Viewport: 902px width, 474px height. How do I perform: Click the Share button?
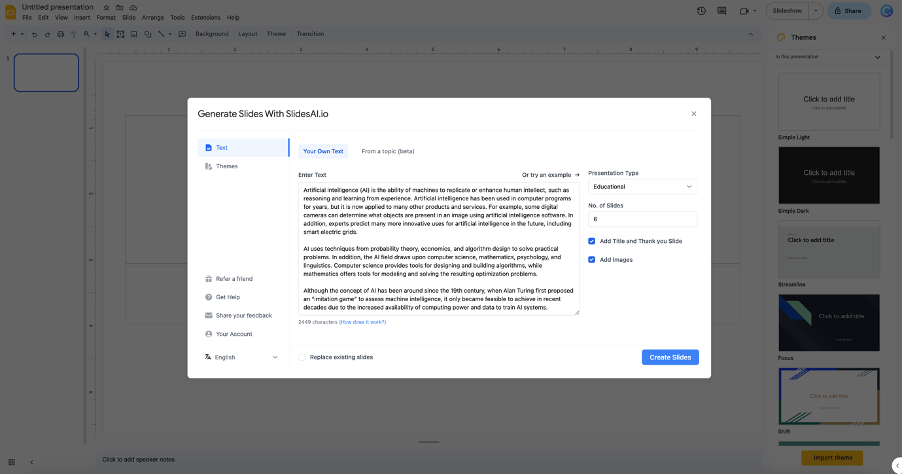pyautogui.click(x=849, y=11)
